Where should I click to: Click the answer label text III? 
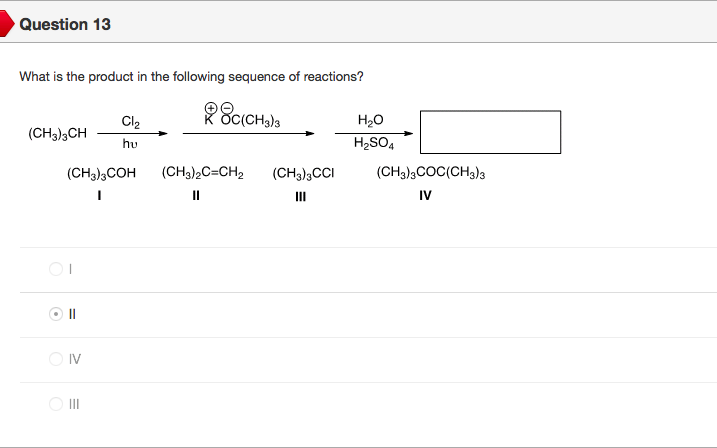pyautogui.click(x=75, y=404)
